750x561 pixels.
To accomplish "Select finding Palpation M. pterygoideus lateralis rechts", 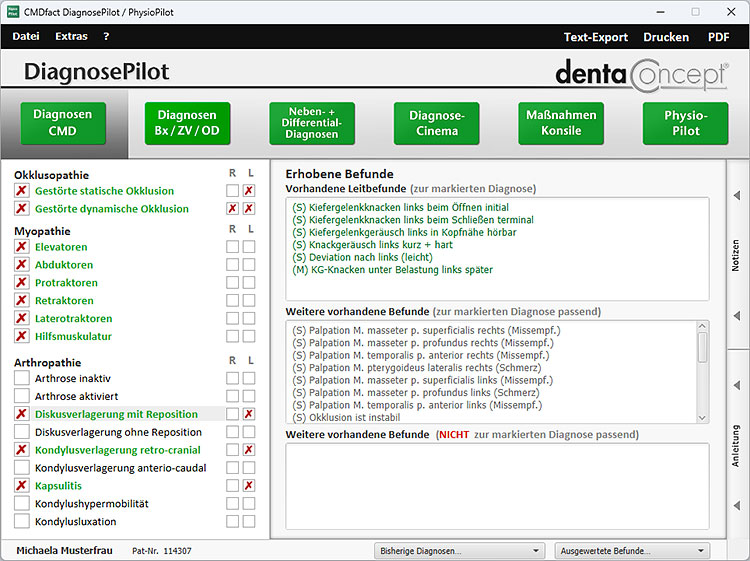I will pos(417,368).
